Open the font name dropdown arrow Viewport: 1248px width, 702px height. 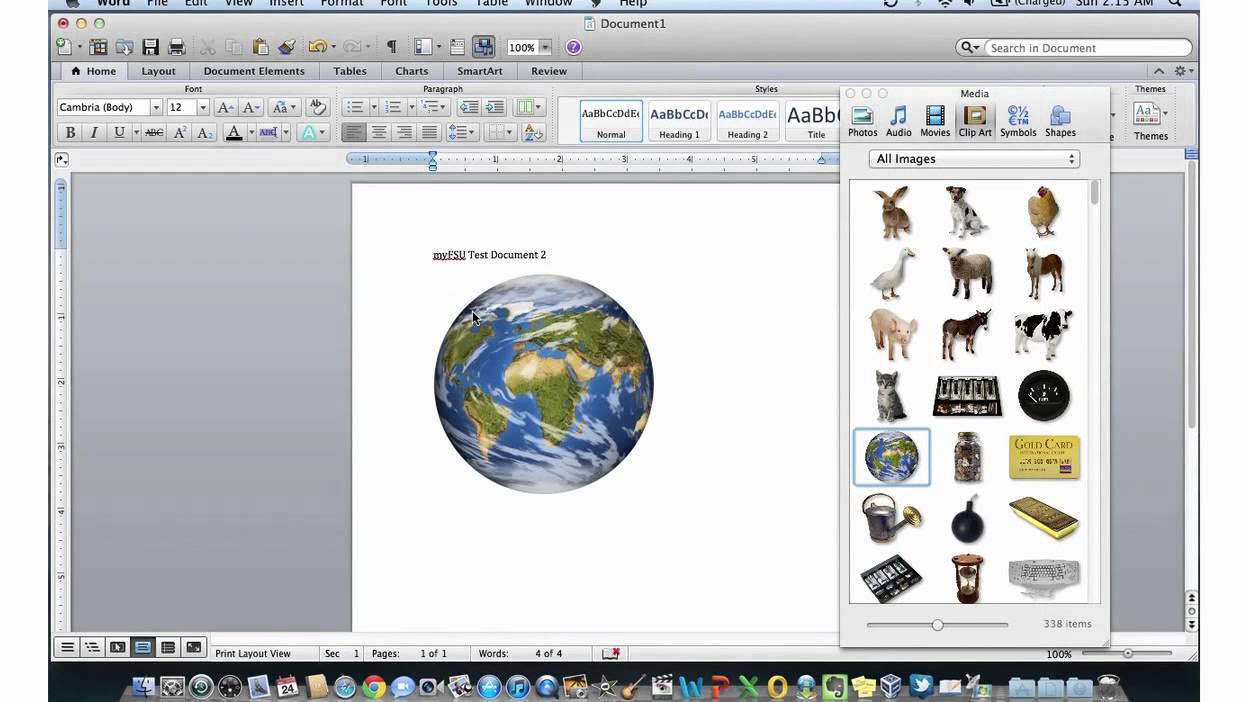coord(156,107)
